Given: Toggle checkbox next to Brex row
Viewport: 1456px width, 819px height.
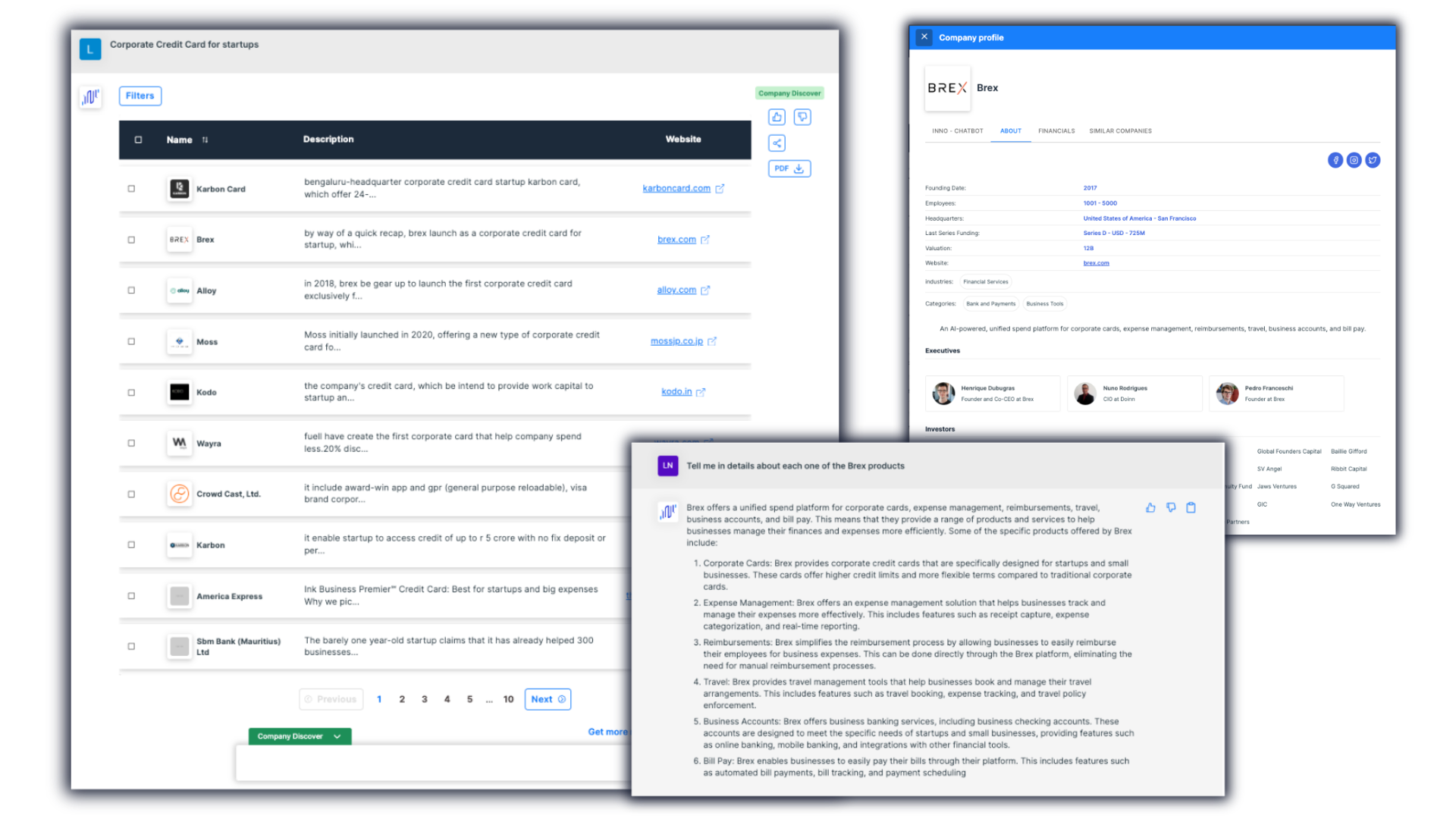Looking at the screenshot, I should 132,239.
